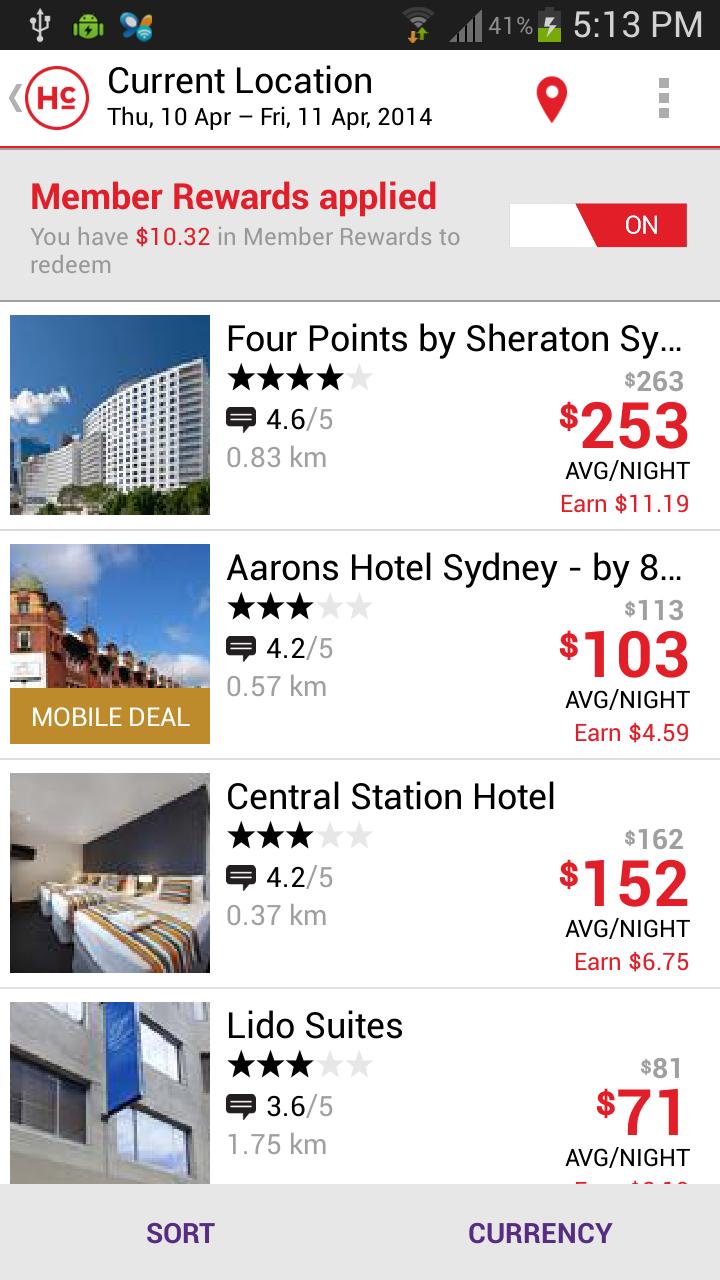Open the Four Points by Sheraton listing
Viewport: 720px width, 1280px height.
coord(454,340)
